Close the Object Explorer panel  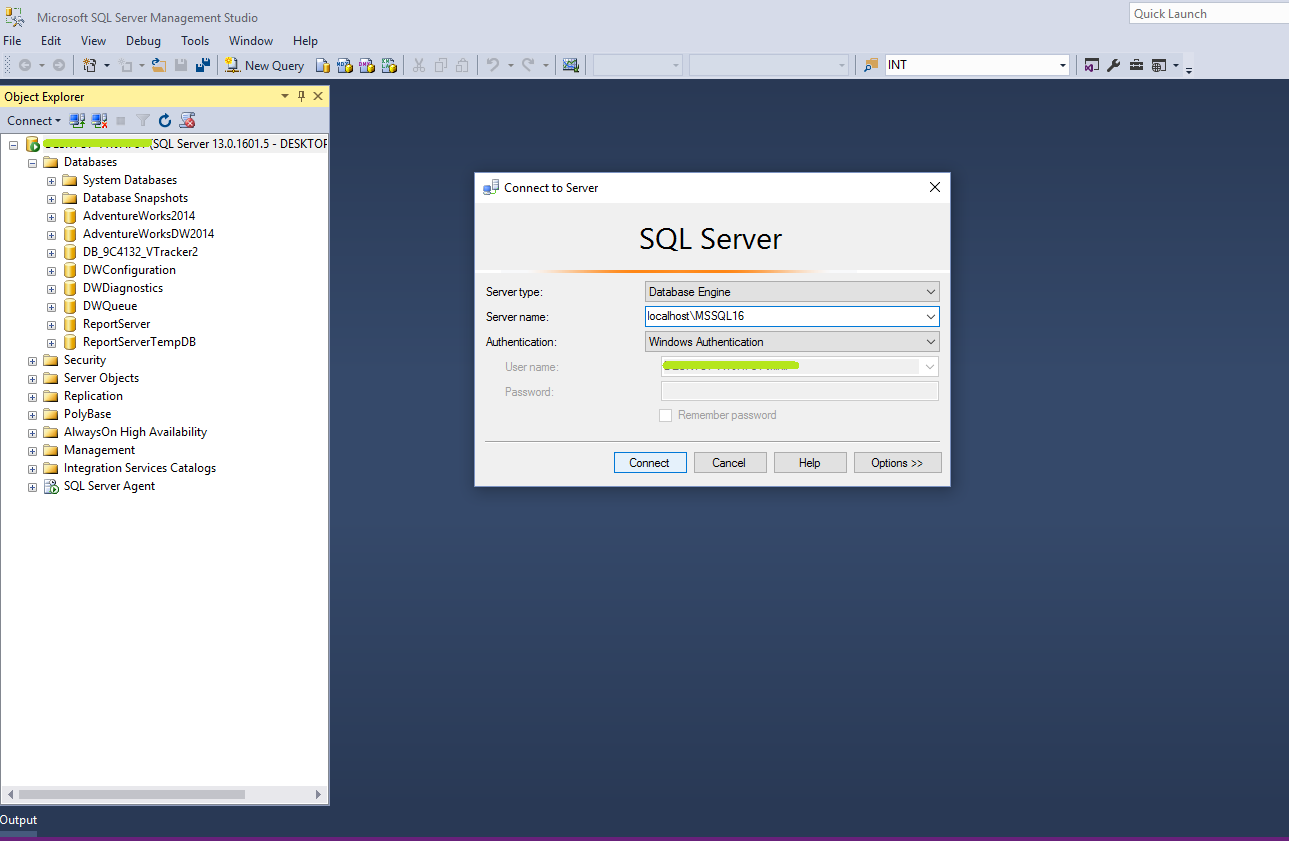pos(318,96)
